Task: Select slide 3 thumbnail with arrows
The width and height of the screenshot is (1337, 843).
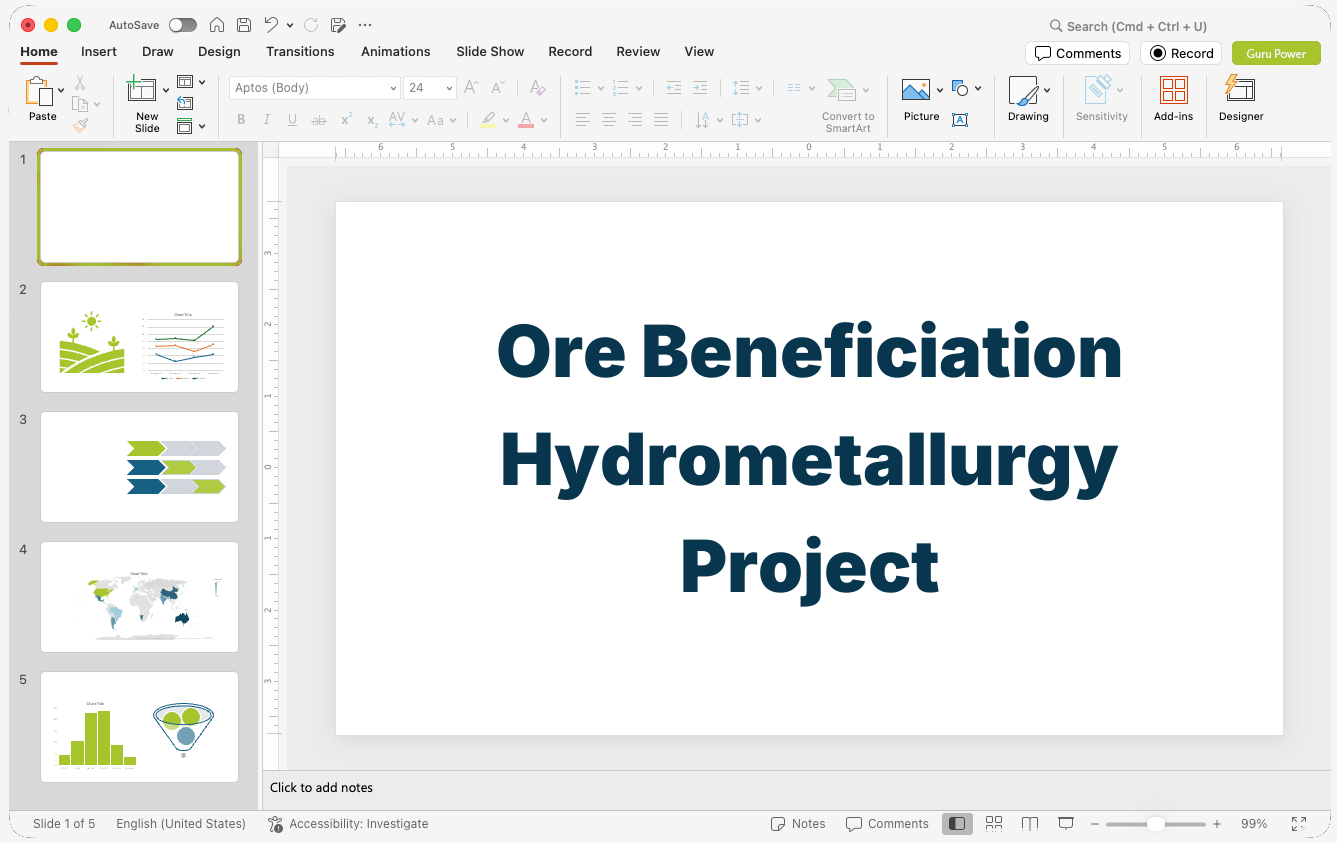Action: click(x=139, y=467)
